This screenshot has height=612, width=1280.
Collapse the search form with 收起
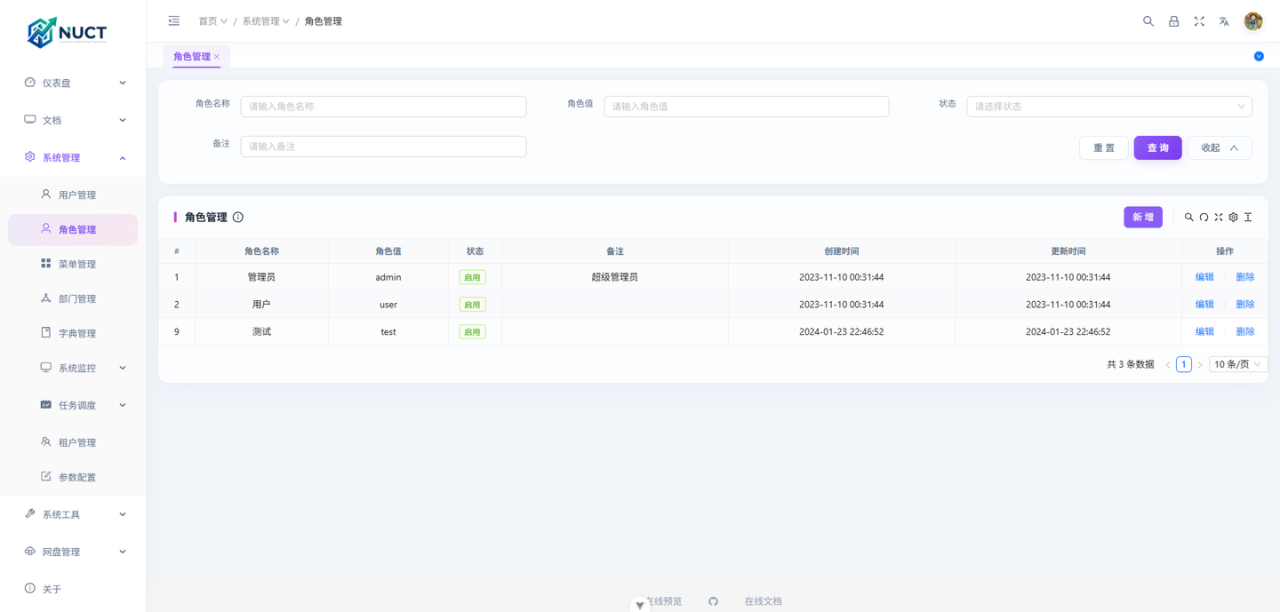[1220, 148]
